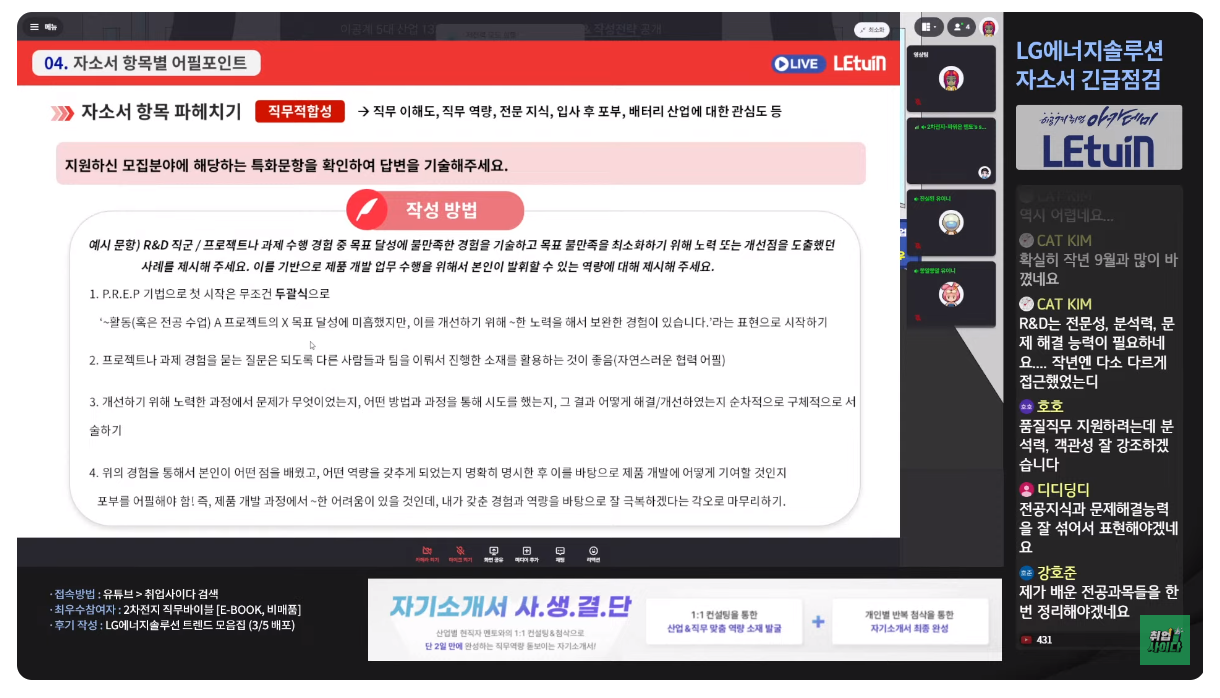Click CAT KIM's avatar above 확실히 작년 9월과
The width and height of the screenshot is (1220, 698).
1025,240
